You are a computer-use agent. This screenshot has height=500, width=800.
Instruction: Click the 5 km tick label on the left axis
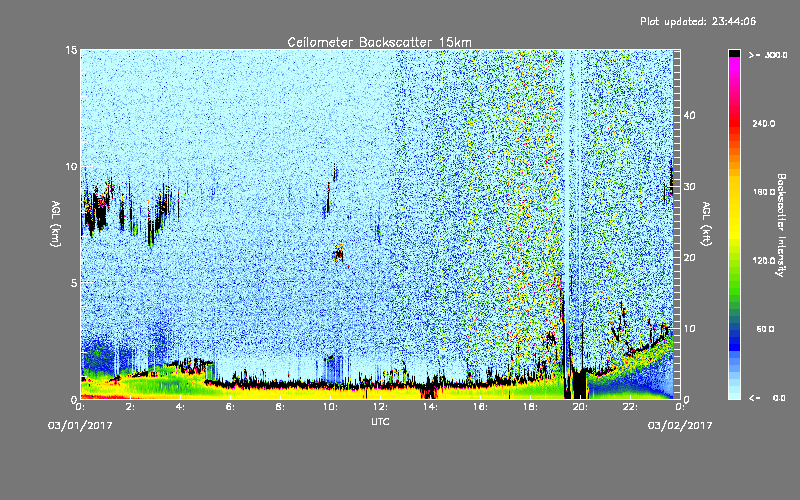tap(74, 283)
